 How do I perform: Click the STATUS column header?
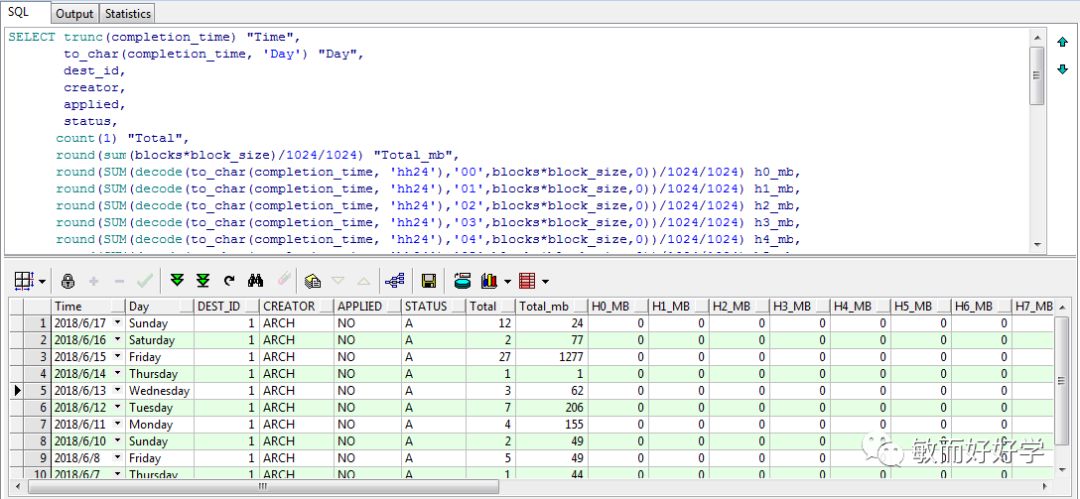(x=433, y=306)
